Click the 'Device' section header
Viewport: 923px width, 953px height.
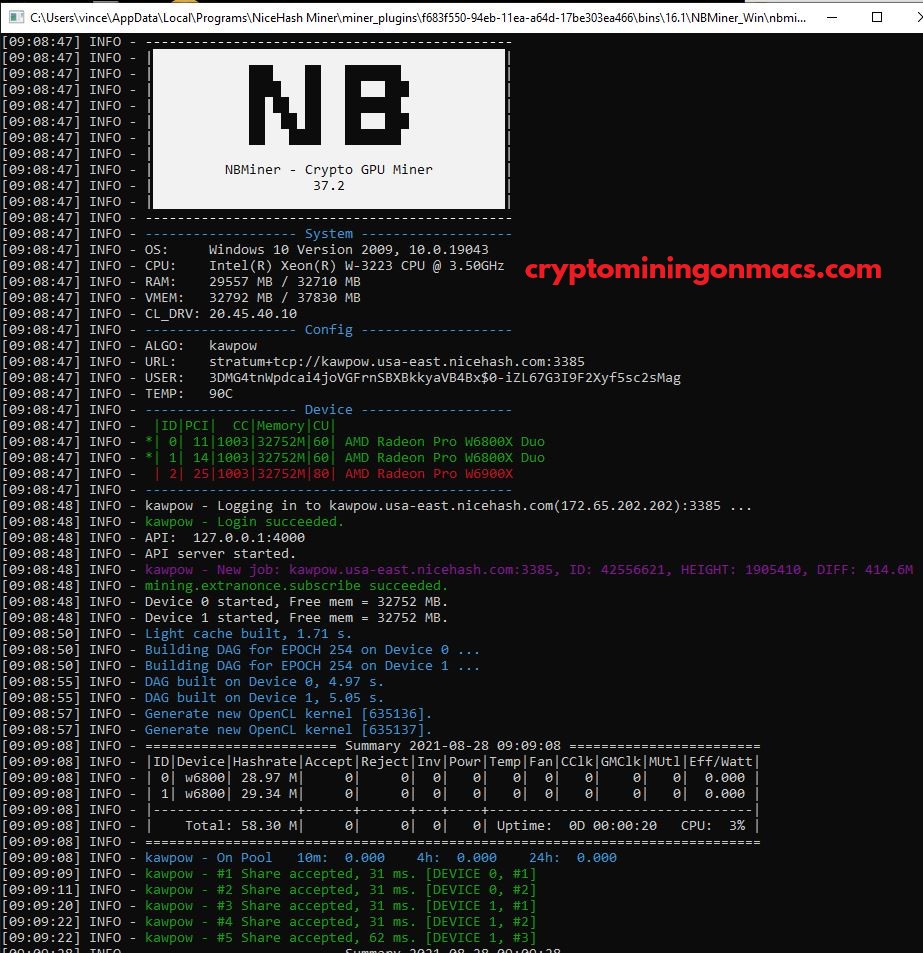click(x=329, y=410)
